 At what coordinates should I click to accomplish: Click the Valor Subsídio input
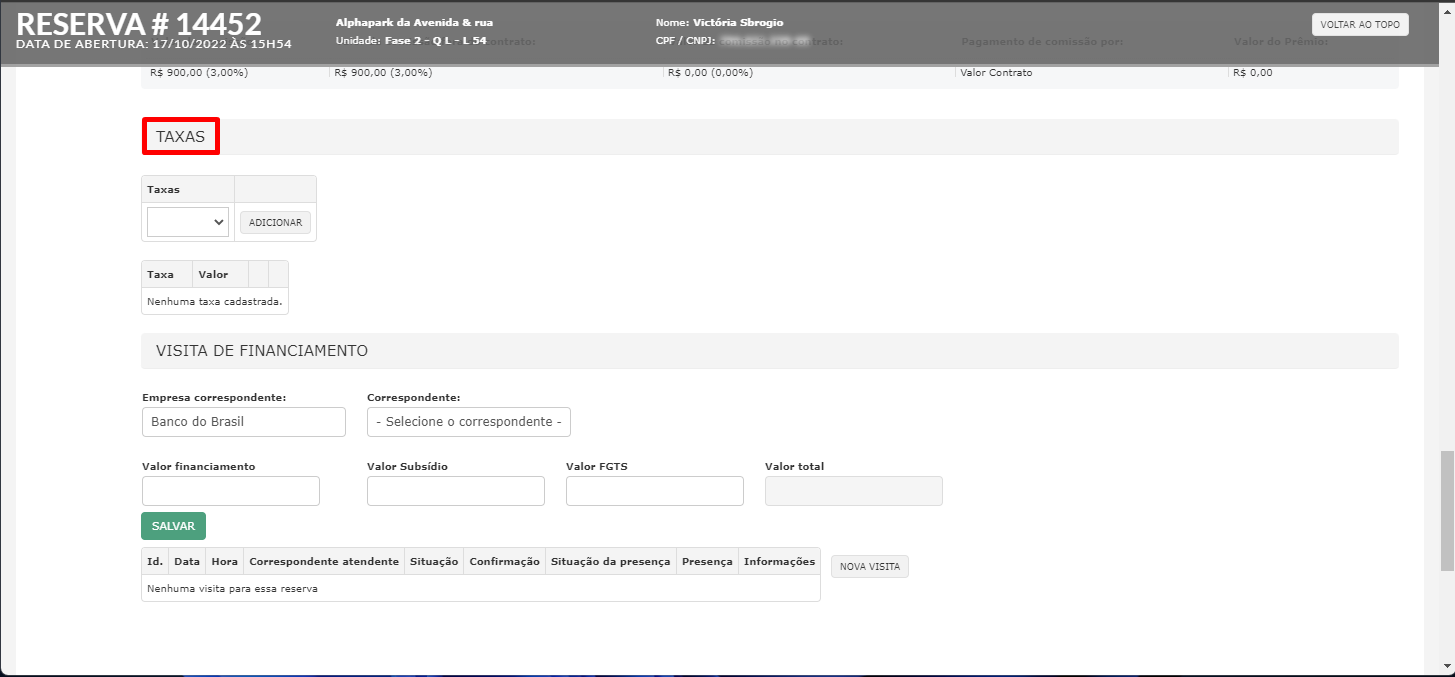point(456,491)
